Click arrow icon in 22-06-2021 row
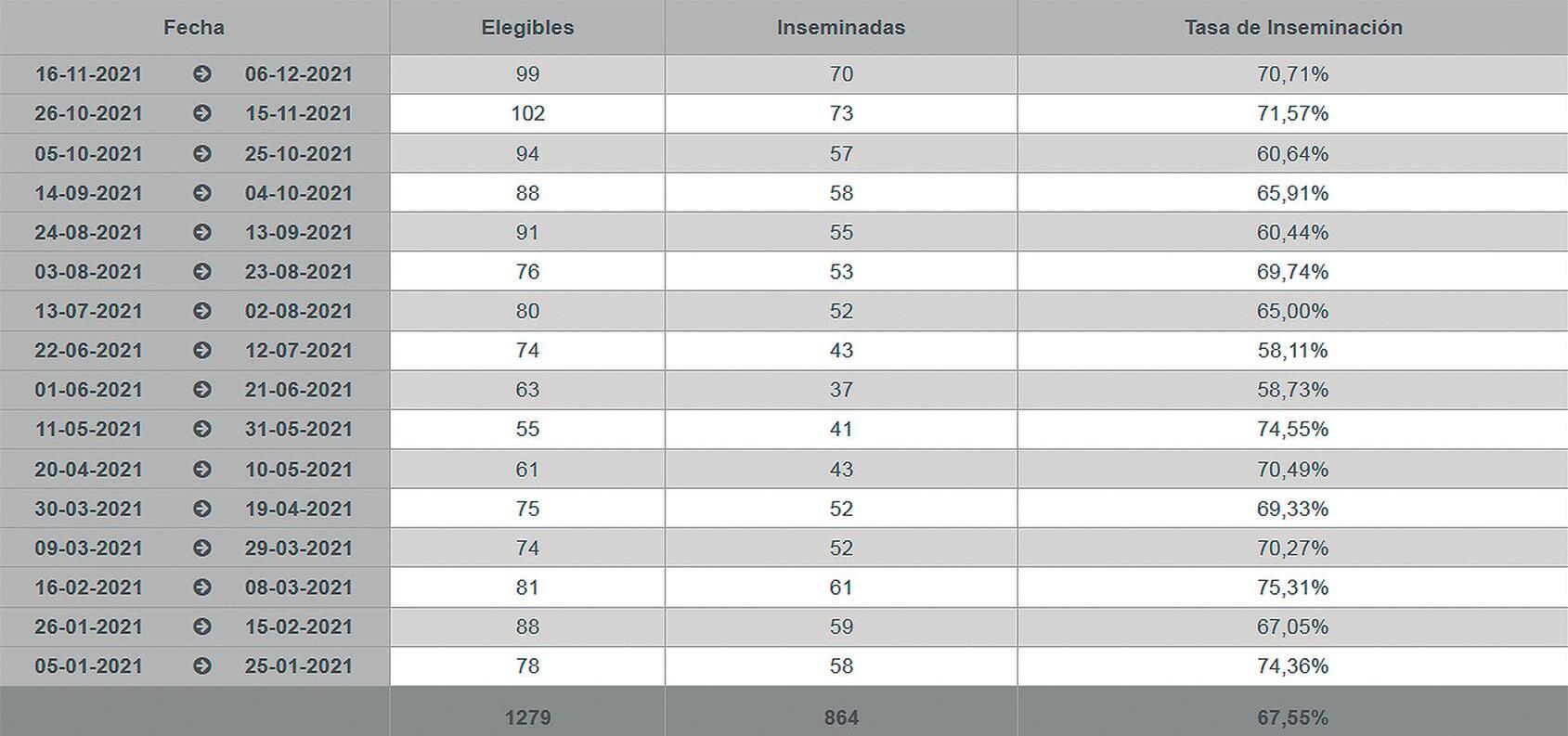Viewport: 1568px width, 736px height. pyautogui.click(x=202, y=350)
